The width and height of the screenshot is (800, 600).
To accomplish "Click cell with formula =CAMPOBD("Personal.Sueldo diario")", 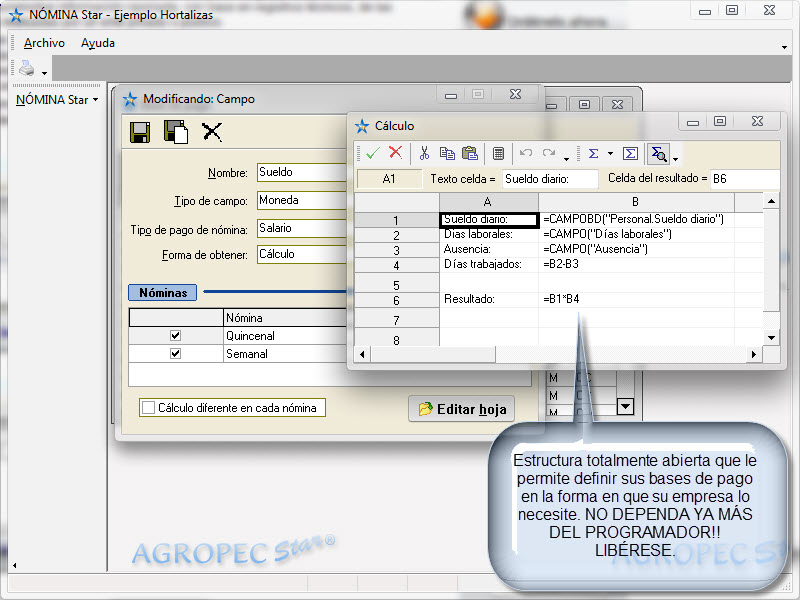I will click(636, 219).
